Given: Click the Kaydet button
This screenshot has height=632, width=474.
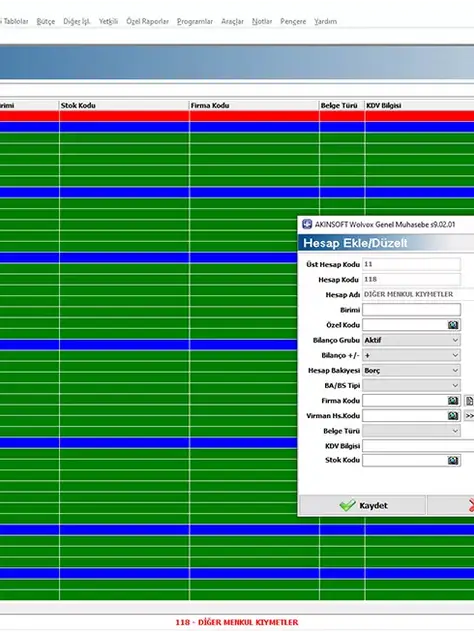Looking at the screenshot, I should point(362,505).
